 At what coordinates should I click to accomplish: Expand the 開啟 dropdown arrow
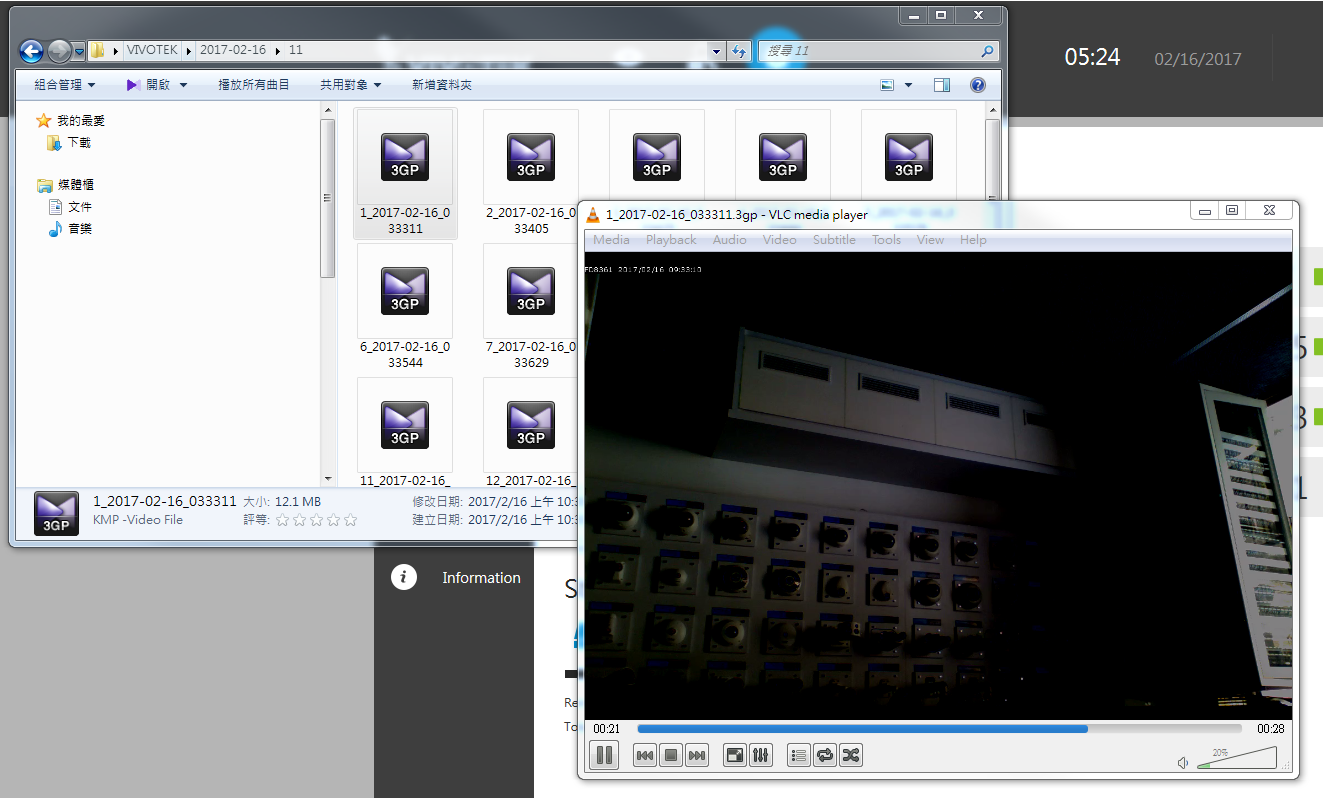tap(182, 85)
